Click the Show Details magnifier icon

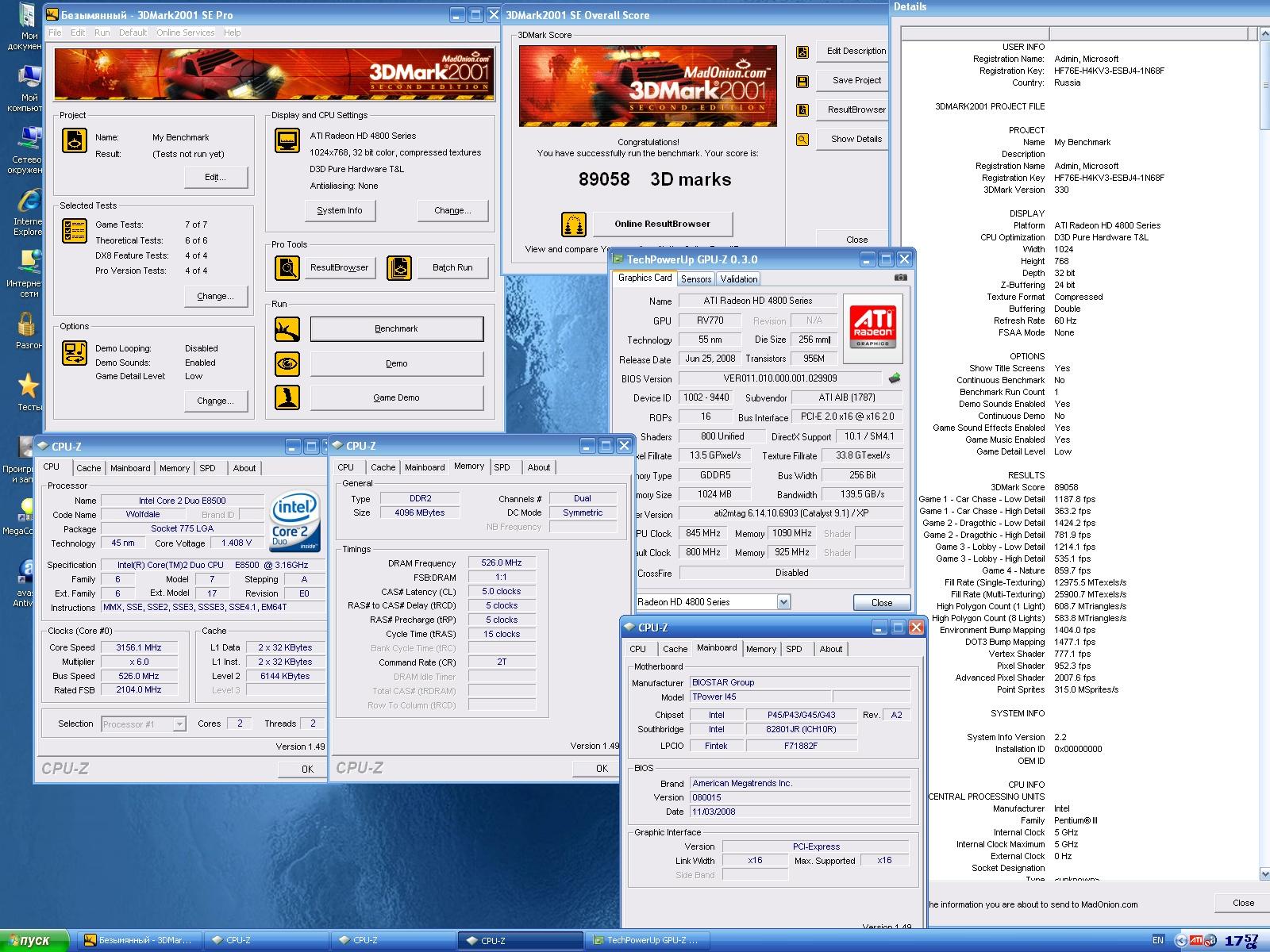coord(802,140)
